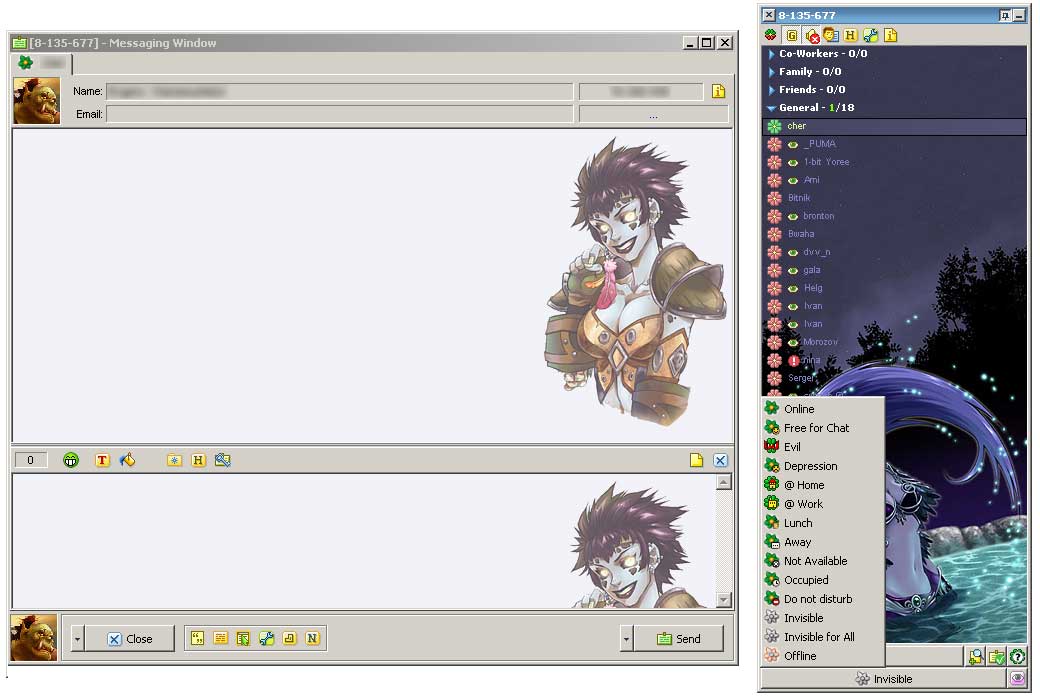Toggle the group view G button
1040x697 pixels.
[792, 36]
